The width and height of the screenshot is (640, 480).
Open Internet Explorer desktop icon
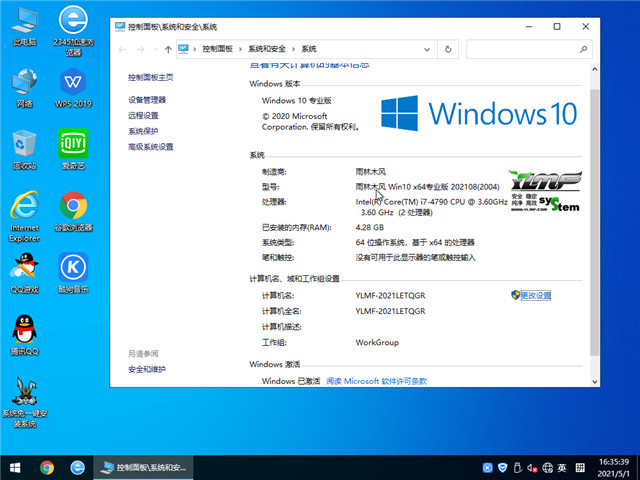[x=24, y=216]
